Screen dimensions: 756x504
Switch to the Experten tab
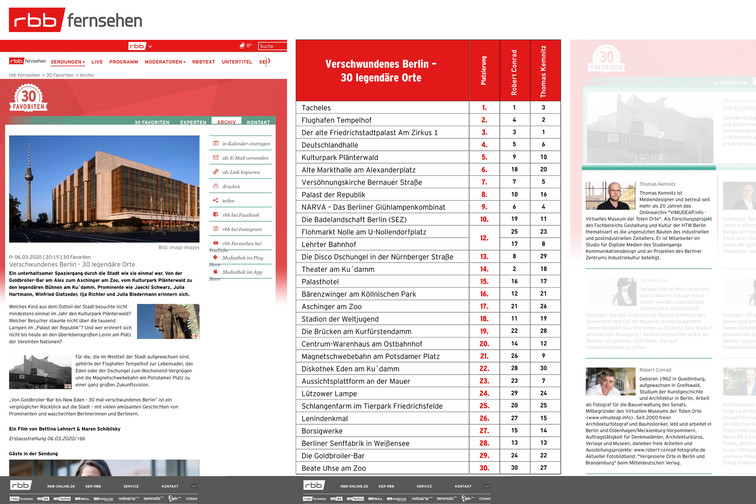coord(193,121)
